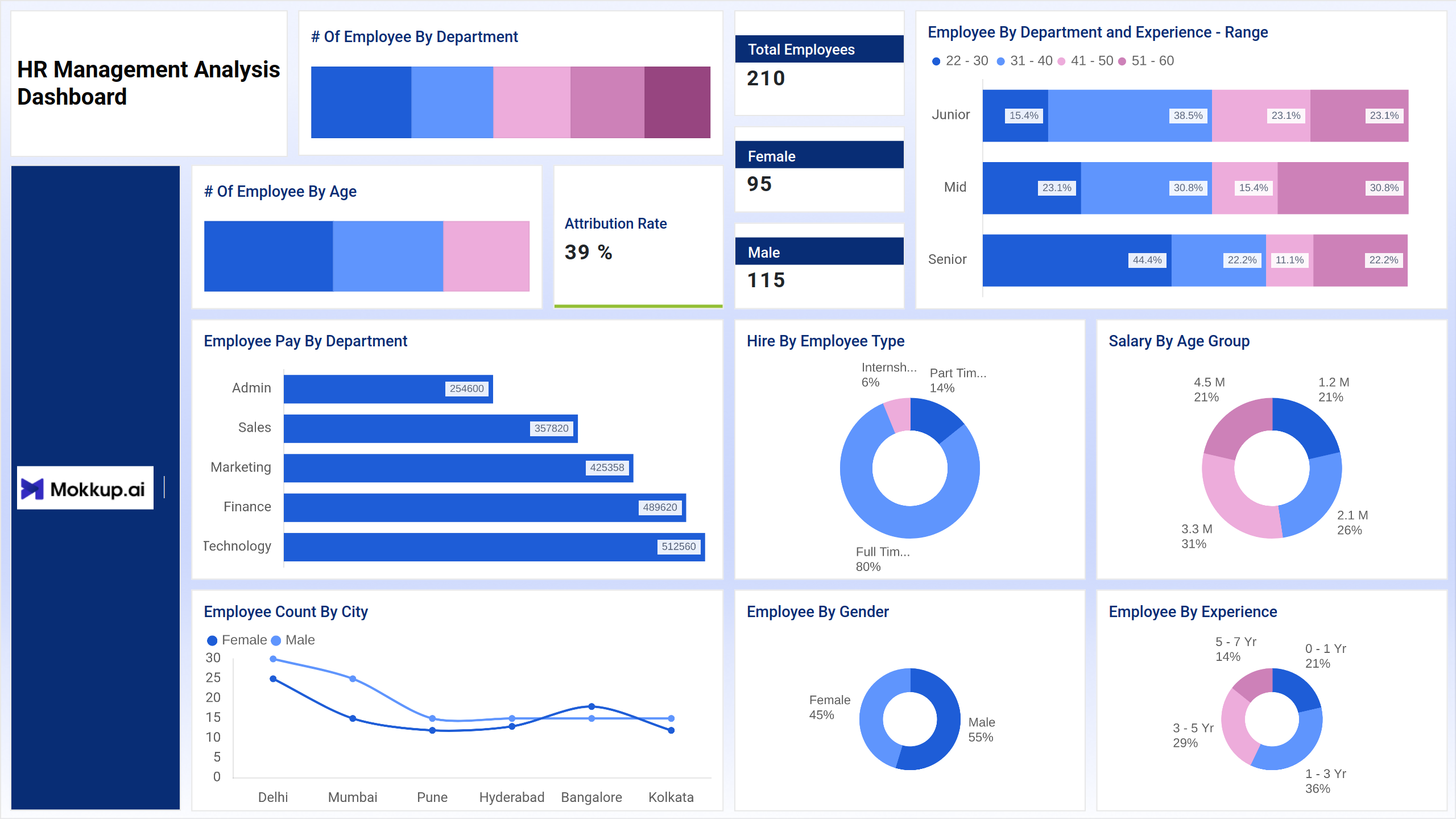The height and width of the screenshot is (819, 1456).
Task: Click the HR Management Analysis Dashboard title
Action: click(x=148, y=83)
